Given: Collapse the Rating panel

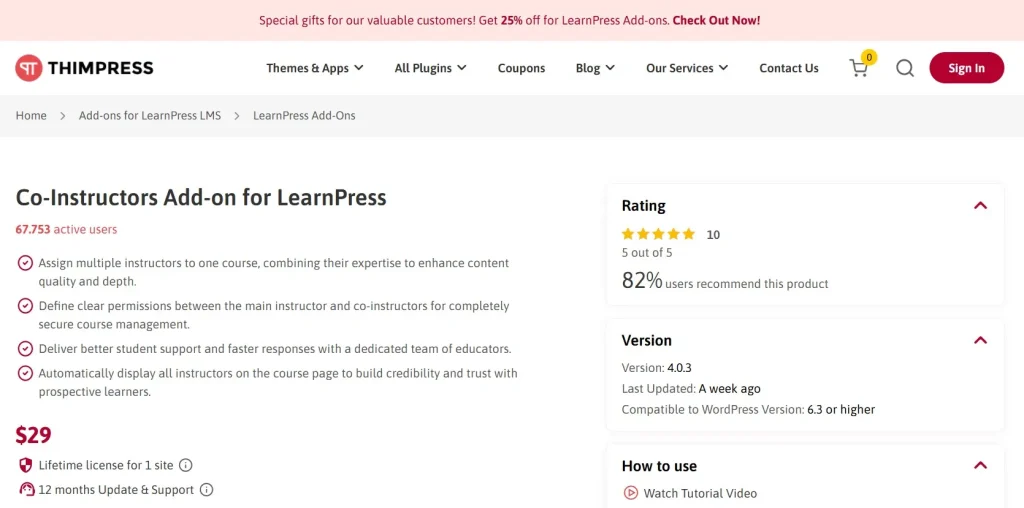Looking at the screenshot, I should tap(980, 206).
